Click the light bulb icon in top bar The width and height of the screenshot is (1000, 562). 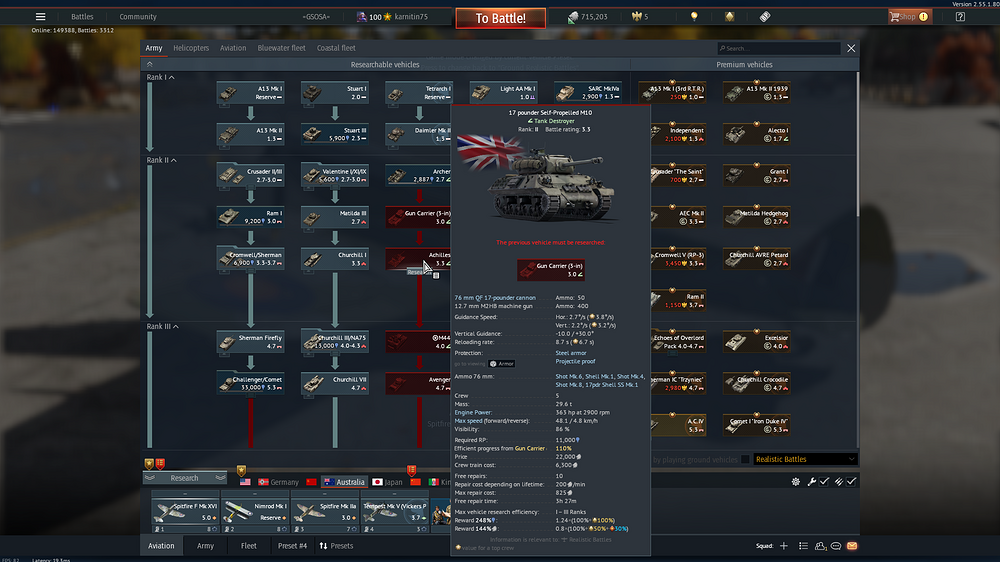point(694,17)
